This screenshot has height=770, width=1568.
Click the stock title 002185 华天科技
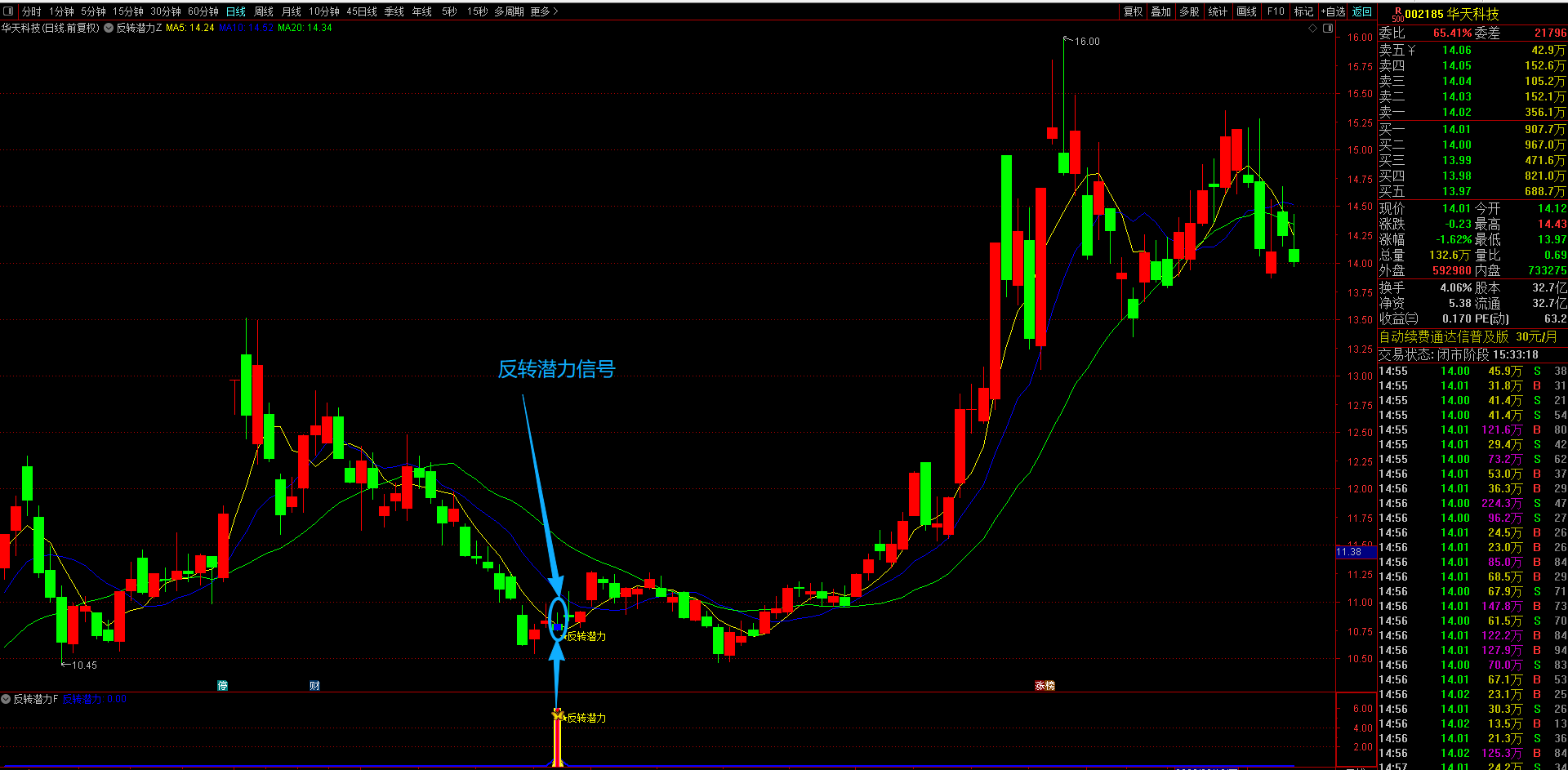[x=1452, y=14]
